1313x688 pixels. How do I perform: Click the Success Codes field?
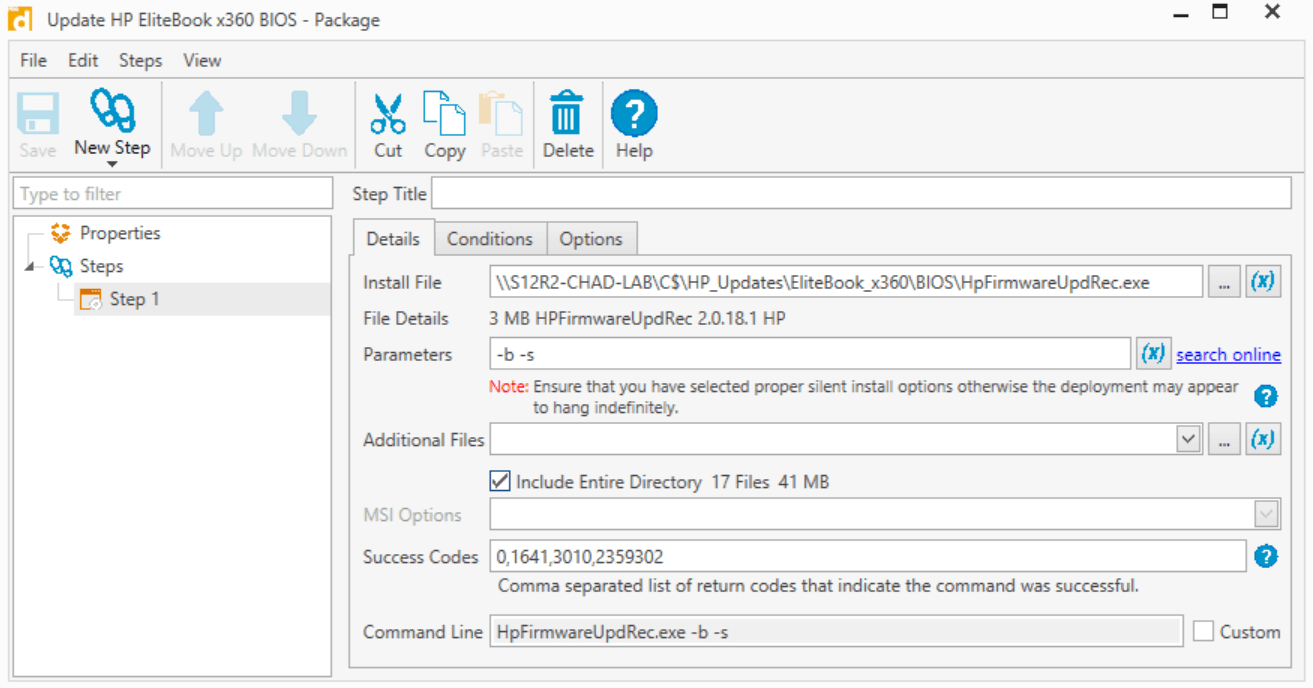[868, 557]
